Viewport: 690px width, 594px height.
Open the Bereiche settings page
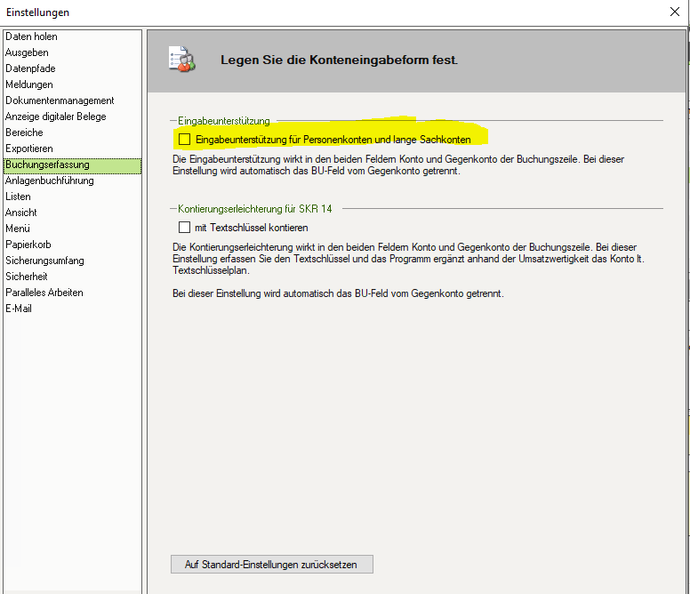(24, 133)
